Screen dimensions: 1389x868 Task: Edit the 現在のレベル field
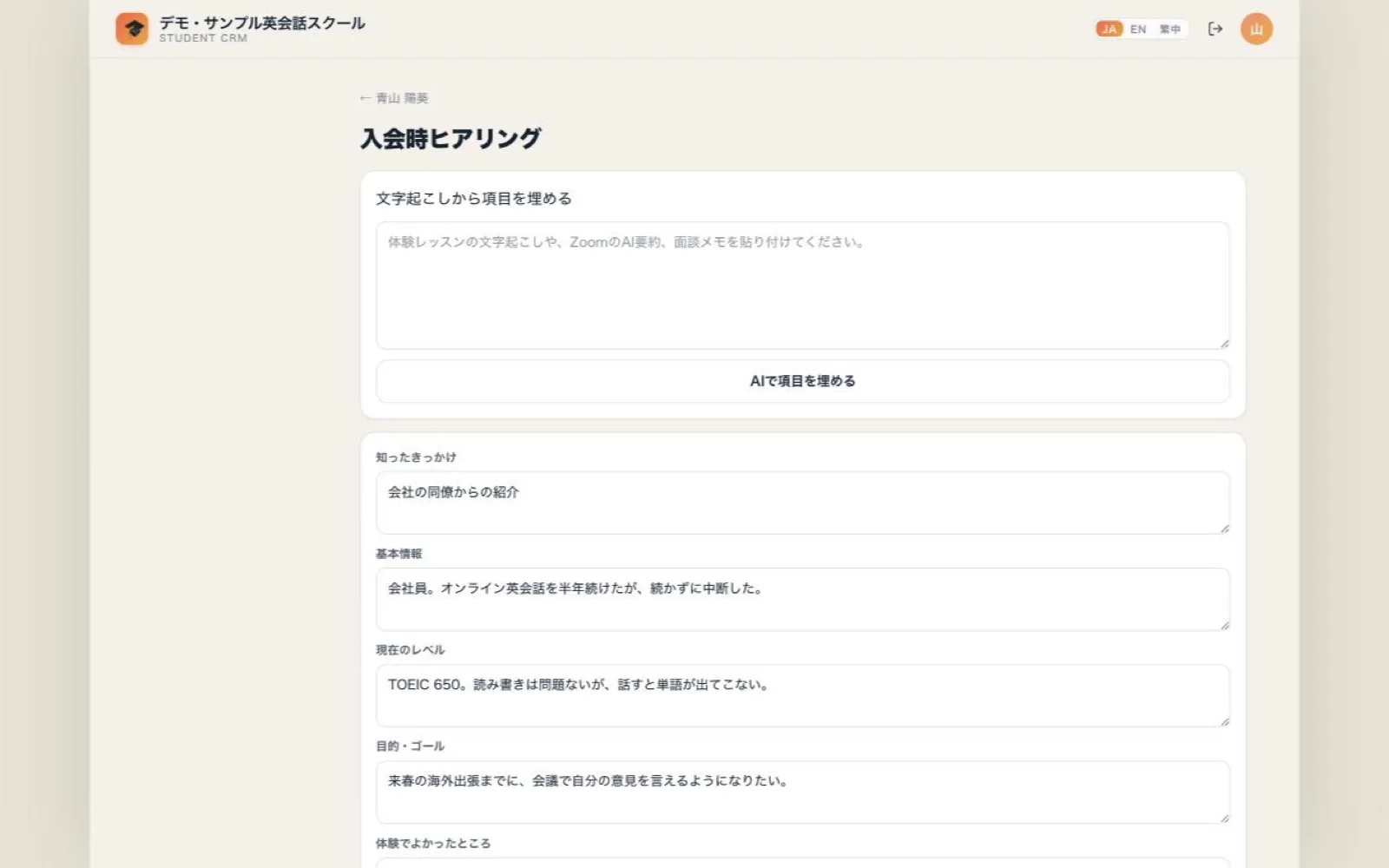802,695
